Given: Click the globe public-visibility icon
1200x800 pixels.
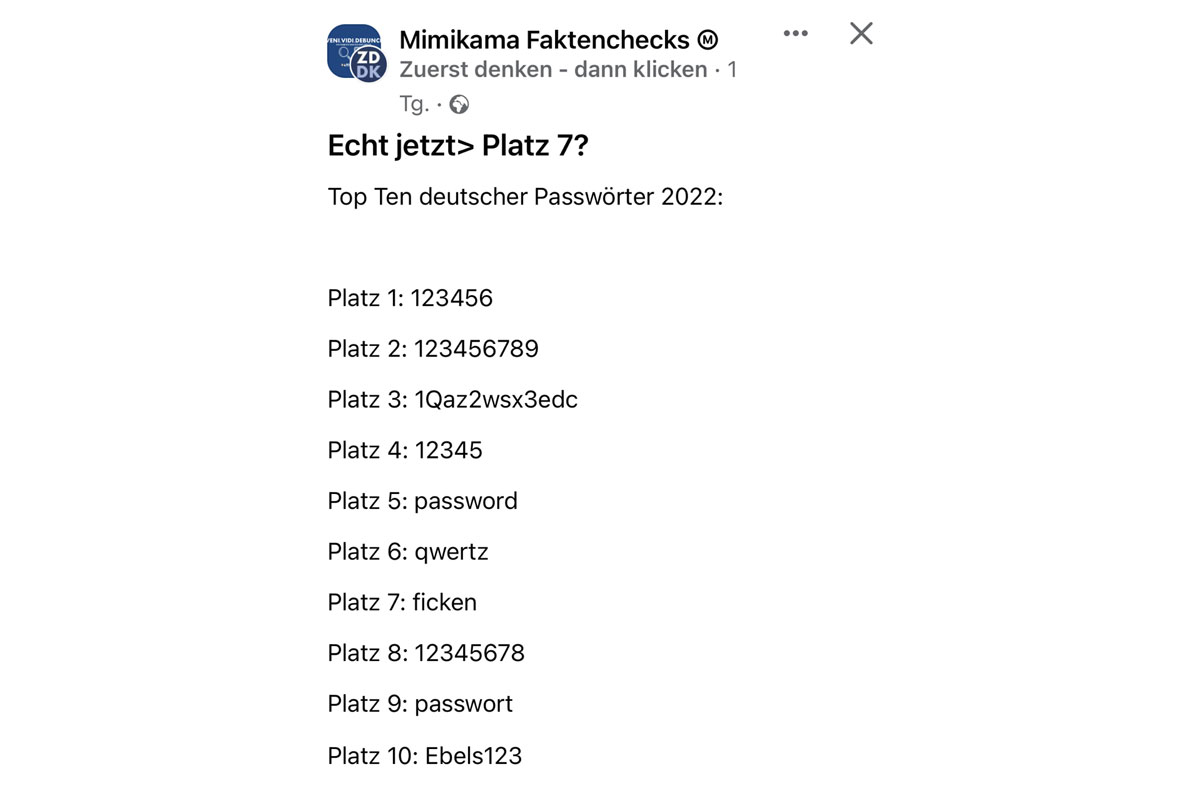Looking at the screenshot, I should pos(459,104).
